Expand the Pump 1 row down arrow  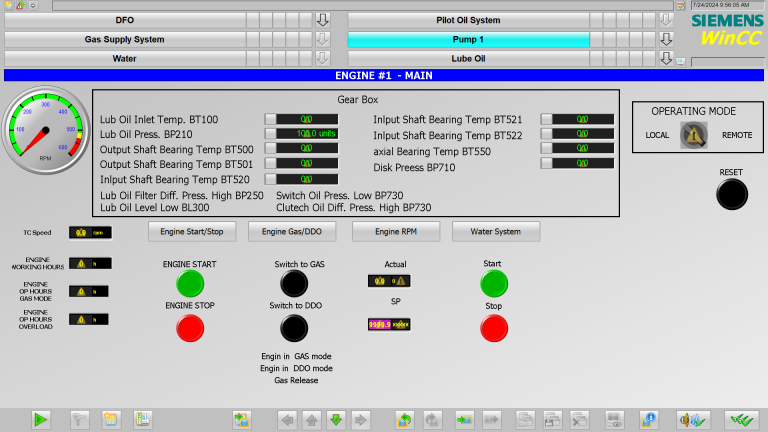coord(666,39)
